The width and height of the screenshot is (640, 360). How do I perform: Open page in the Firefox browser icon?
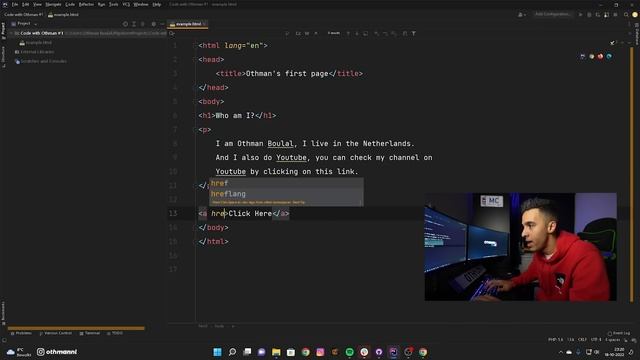600,56
